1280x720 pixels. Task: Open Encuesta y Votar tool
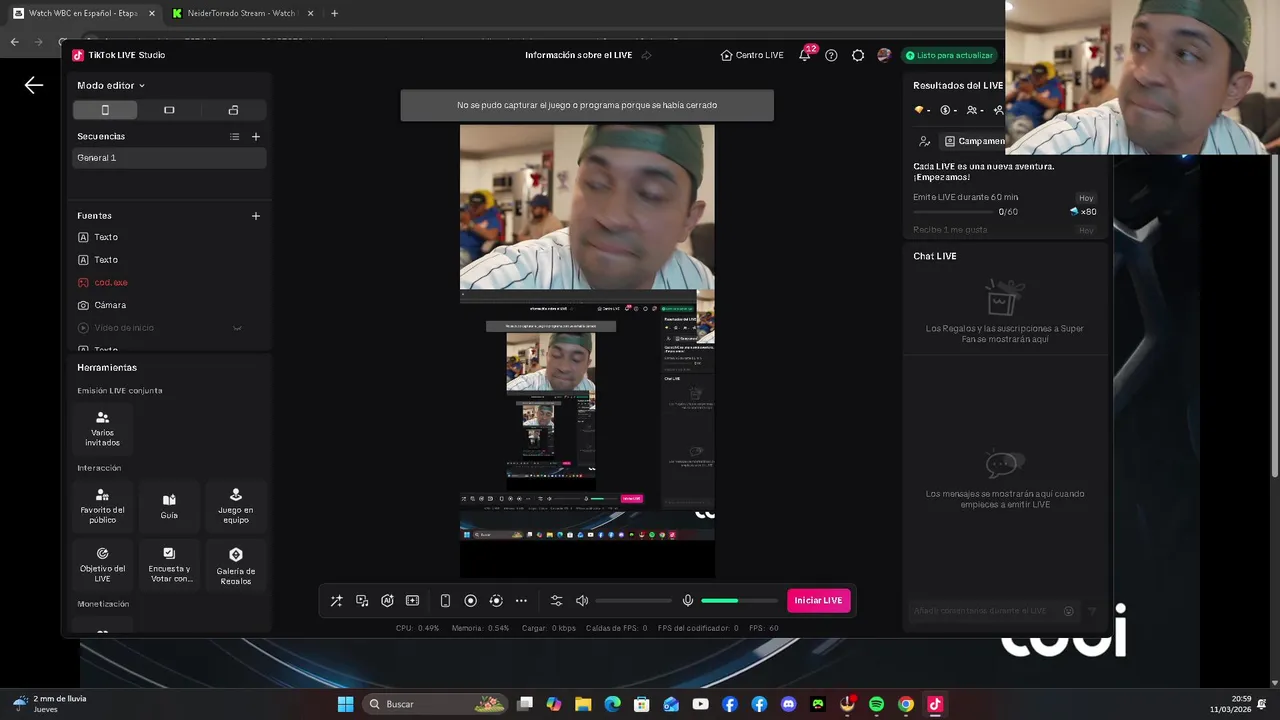169,565
